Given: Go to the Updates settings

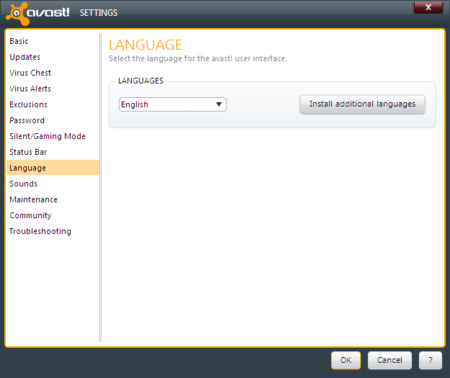Looking at the screenshot, I should pyautogui.click(x=53, y=57).
